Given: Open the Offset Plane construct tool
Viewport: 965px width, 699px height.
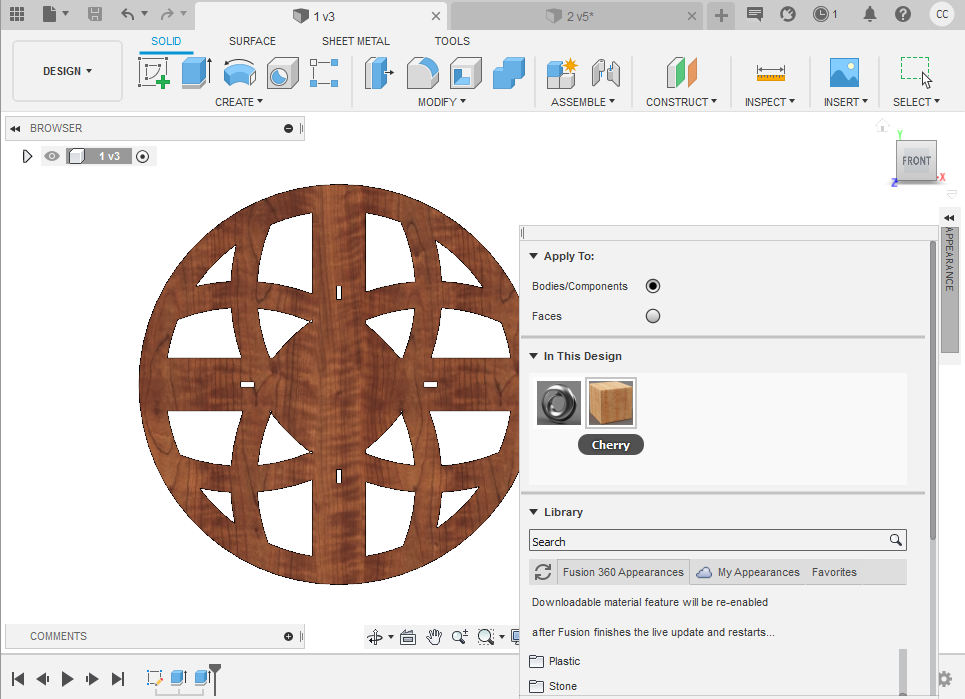Looking at the screenshot, I should (682, 73).
